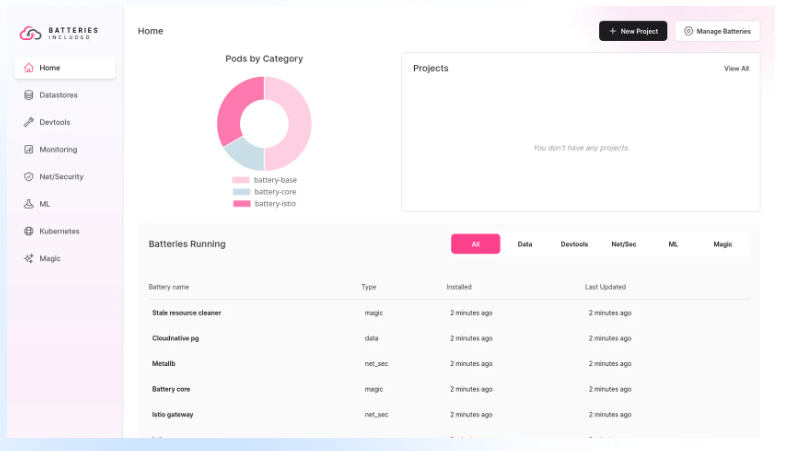
Task: Filter batteries by Devtools tab
Action: pyautogui.click(x=574, y=244)
